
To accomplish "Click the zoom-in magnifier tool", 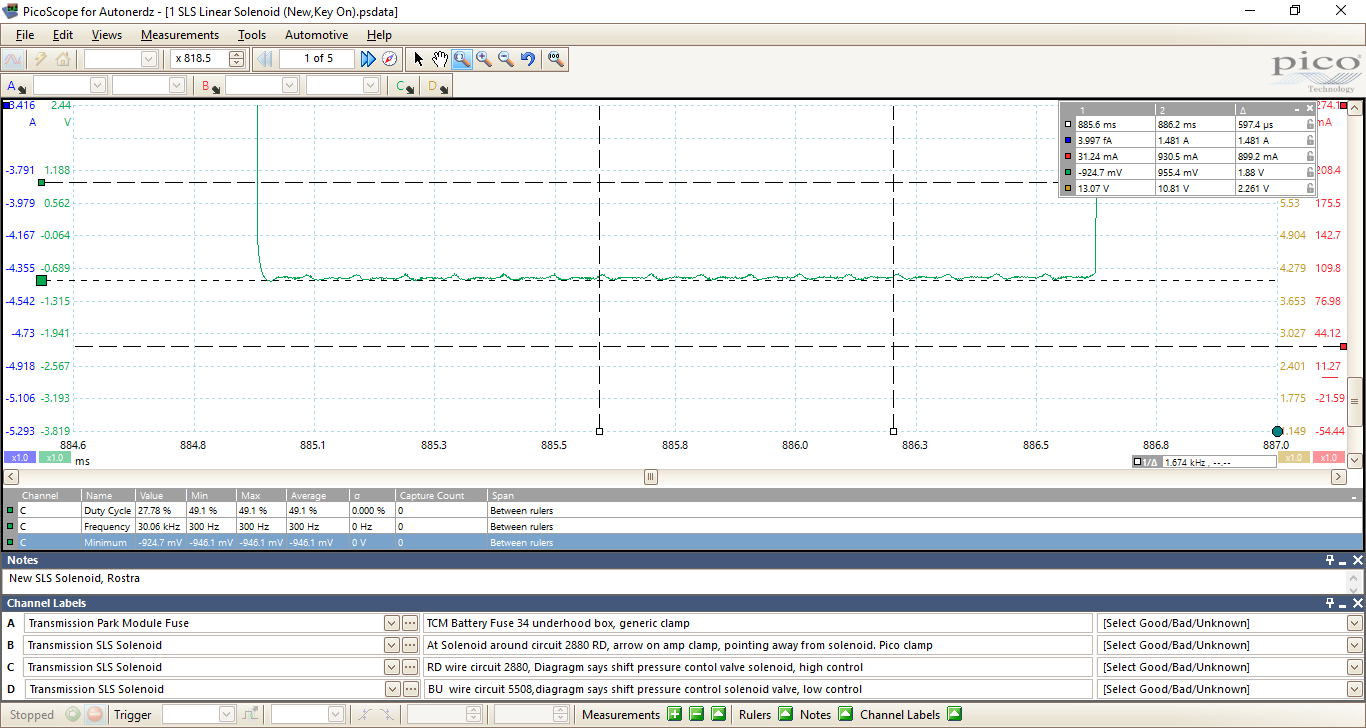I will point(484,59).
